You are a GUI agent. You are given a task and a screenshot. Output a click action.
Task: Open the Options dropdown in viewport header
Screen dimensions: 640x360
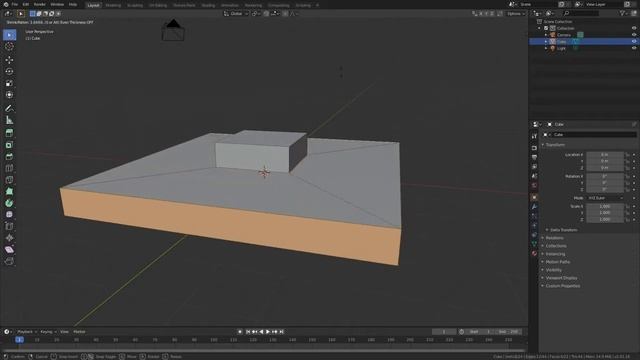516,13
